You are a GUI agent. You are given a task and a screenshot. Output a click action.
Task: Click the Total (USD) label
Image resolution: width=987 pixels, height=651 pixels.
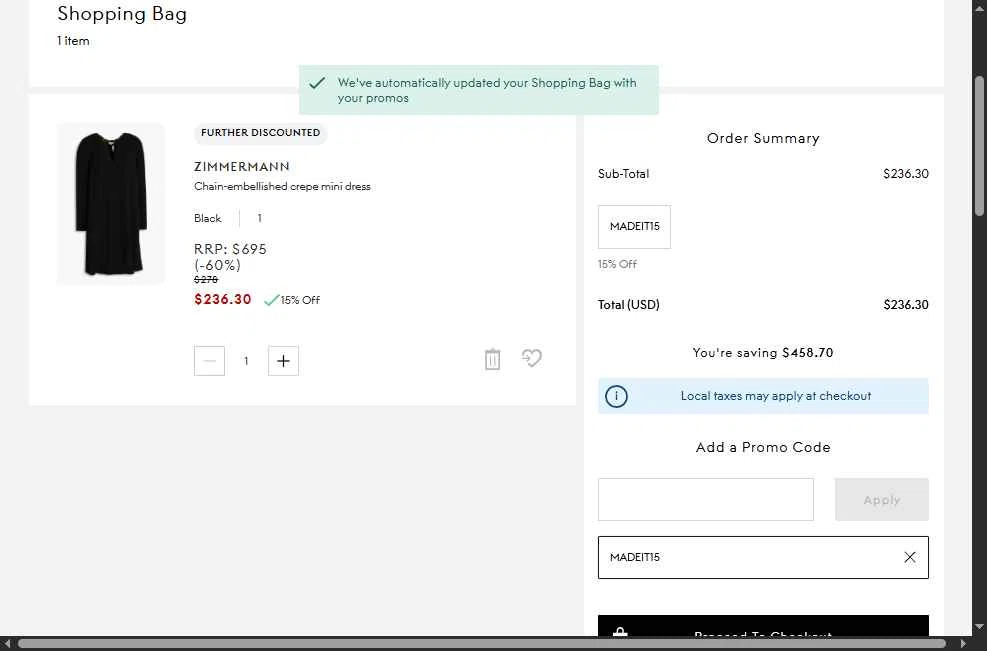click(x=629, y=305)
